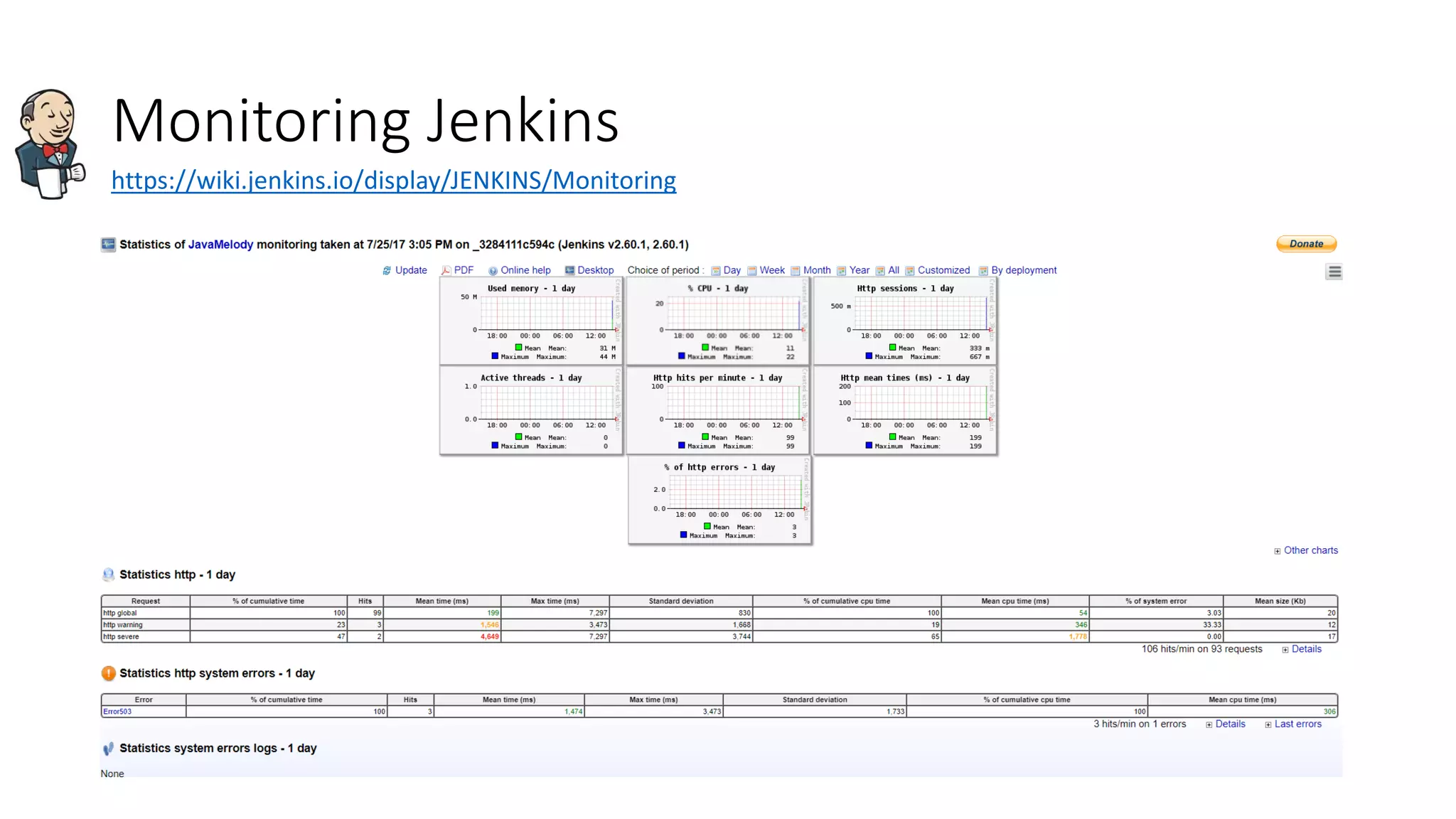1456x819 pixels.
Task: Click the monitoring icon beside Statistics of JavaMelody
Action: point(108,245)
